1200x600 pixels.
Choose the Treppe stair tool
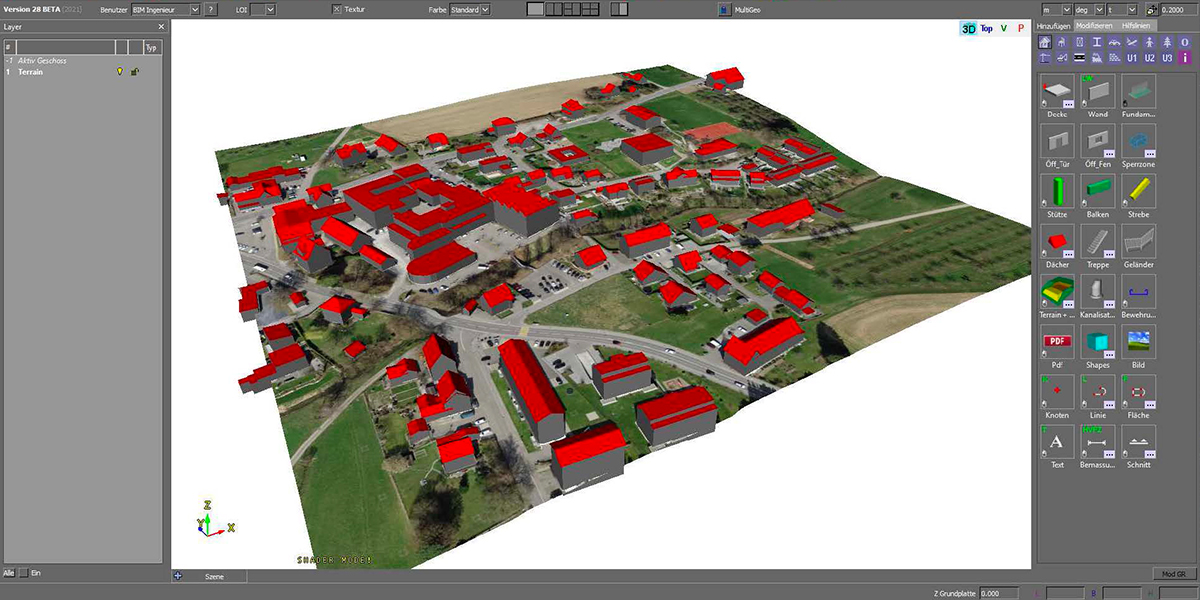tap(1097, 241)
